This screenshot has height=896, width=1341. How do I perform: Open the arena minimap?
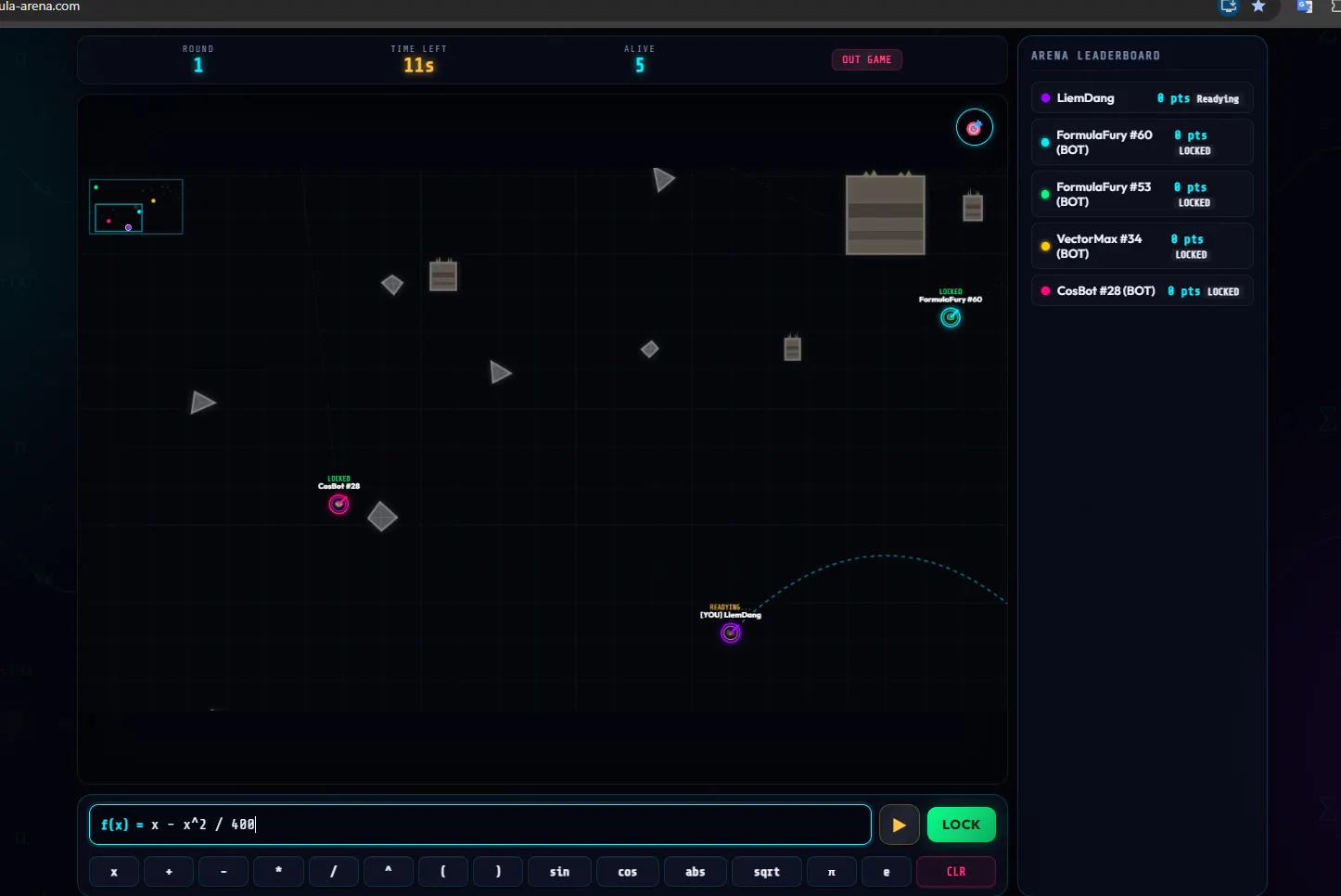point(136,207)
